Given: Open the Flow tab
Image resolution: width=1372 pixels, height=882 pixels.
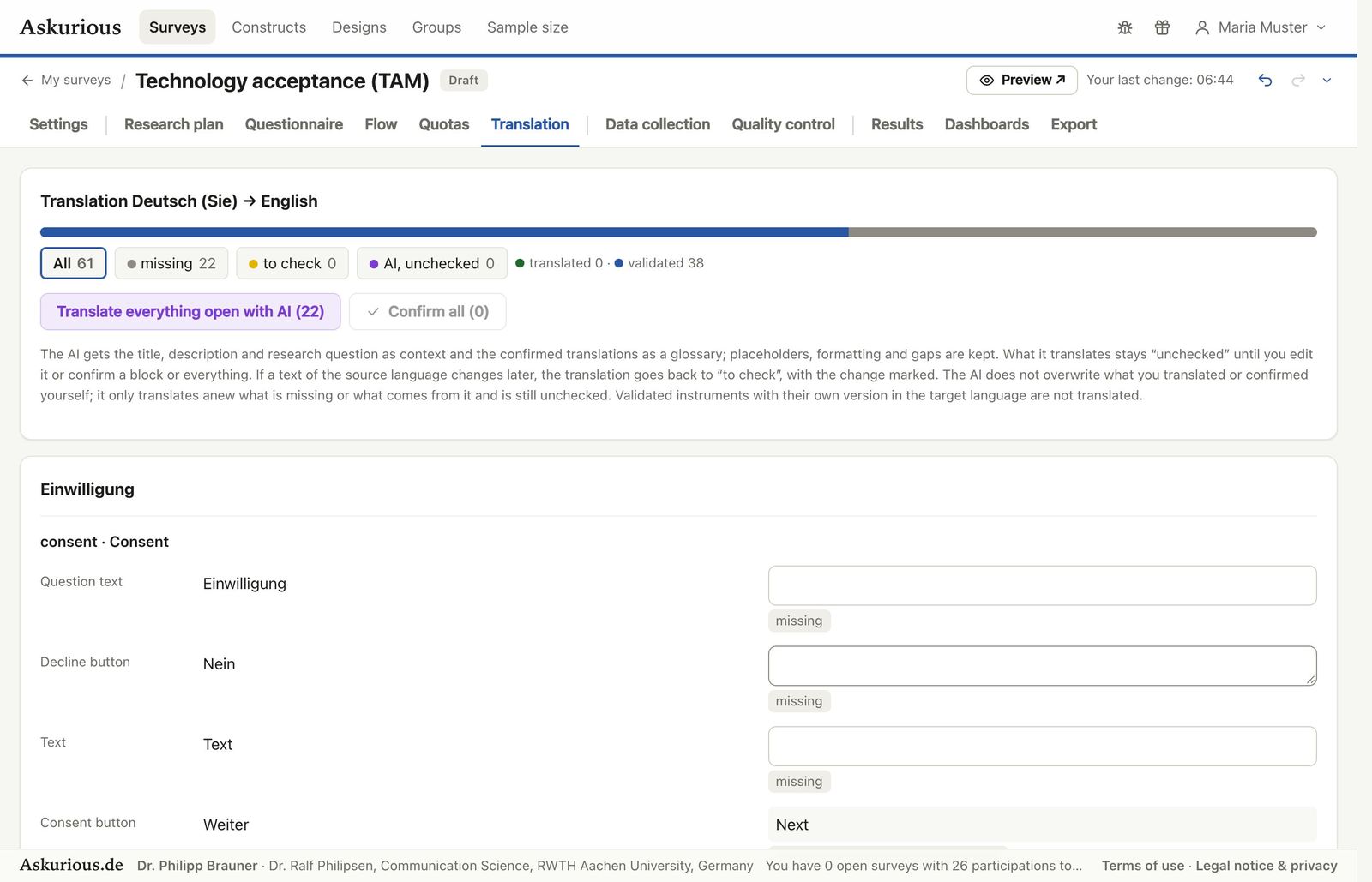Looking at the screenshot, I should point(381,124).
